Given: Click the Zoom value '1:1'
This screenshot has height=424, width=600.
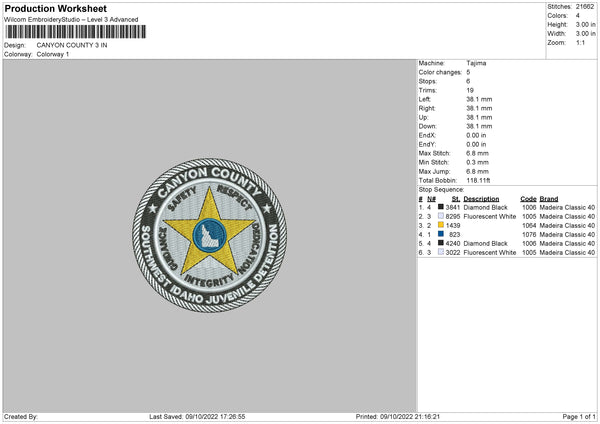Looking at the screenshot, I should [580, 42].
